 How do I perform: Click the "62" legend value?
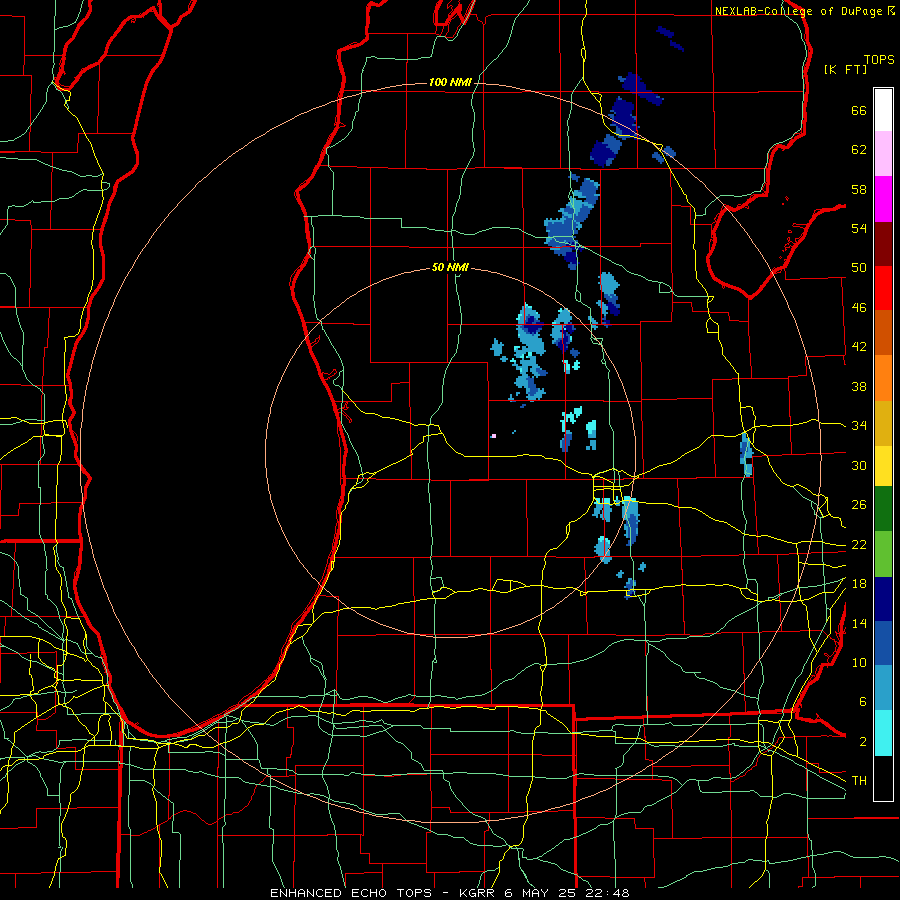tap(859, 150)
